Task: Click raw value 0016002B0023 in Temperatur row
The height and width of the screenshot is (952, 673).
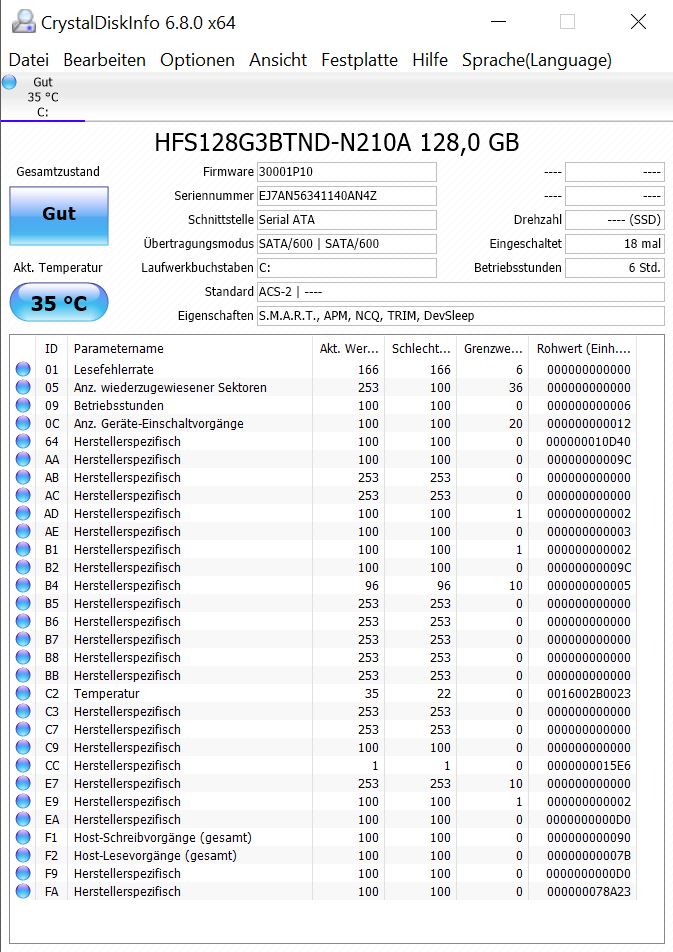Action: tap(589, 693)
